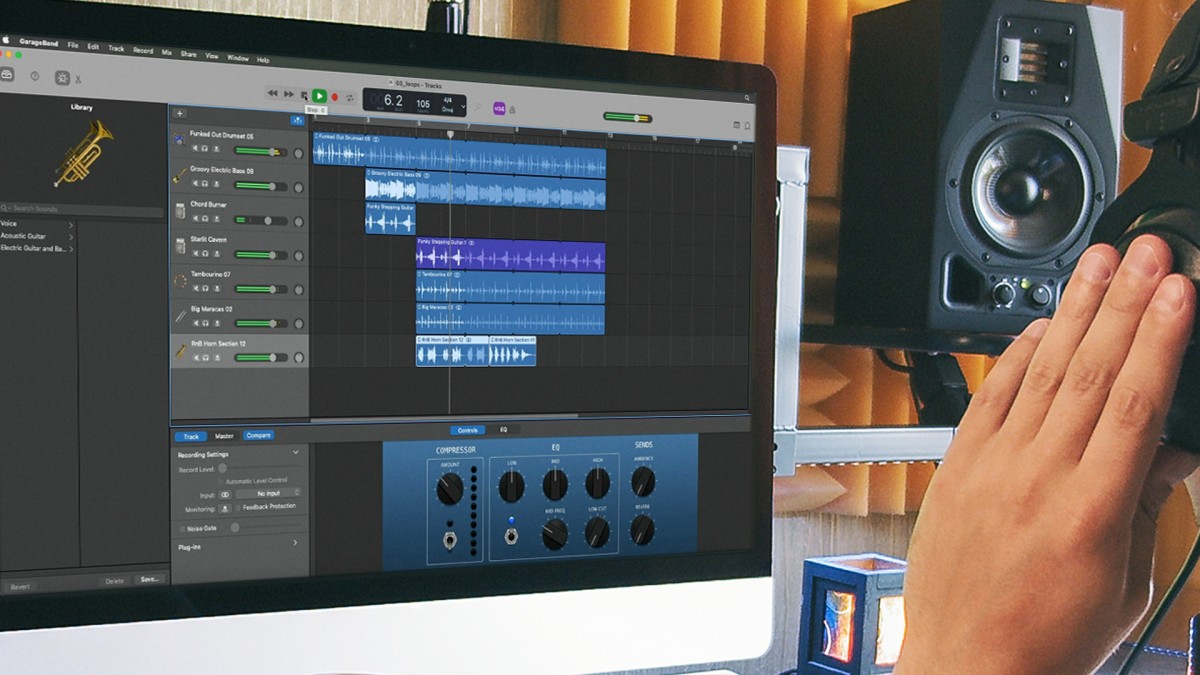Click the add track plus button
The height and width of the screenshot is (675, 1200).
click(x=180, y=113)
